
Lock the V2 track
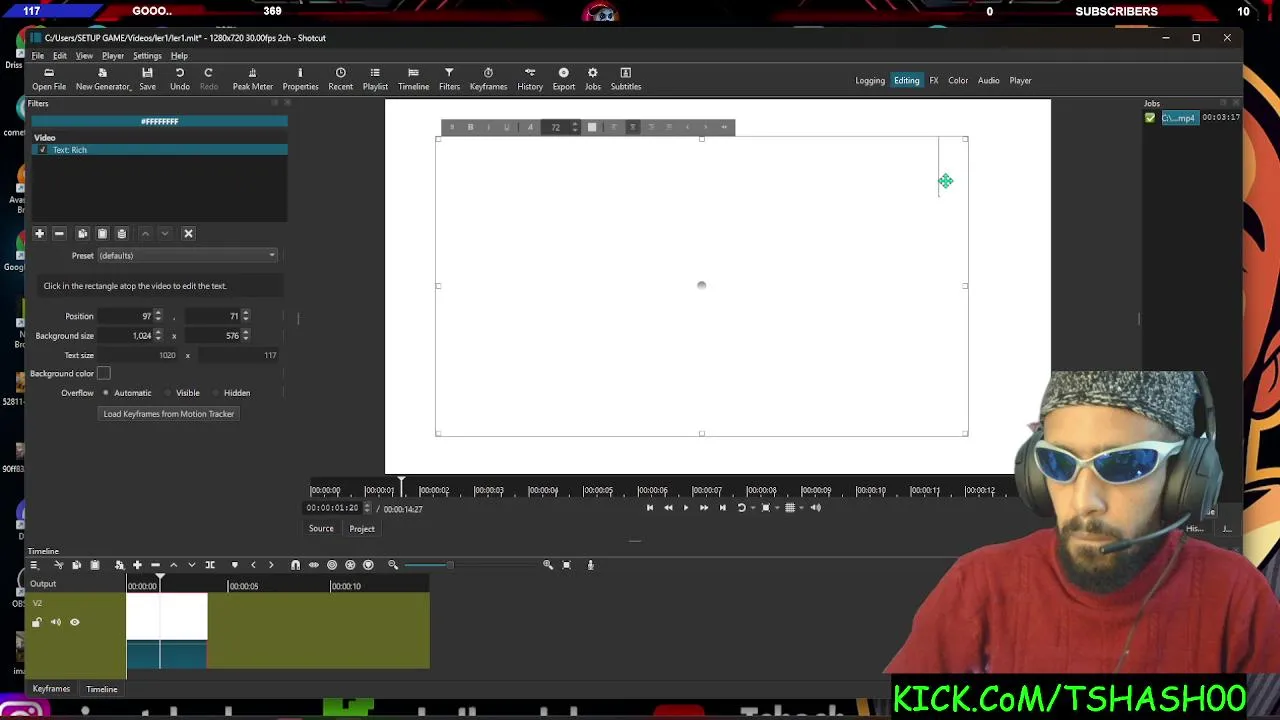tap(37, 622)
